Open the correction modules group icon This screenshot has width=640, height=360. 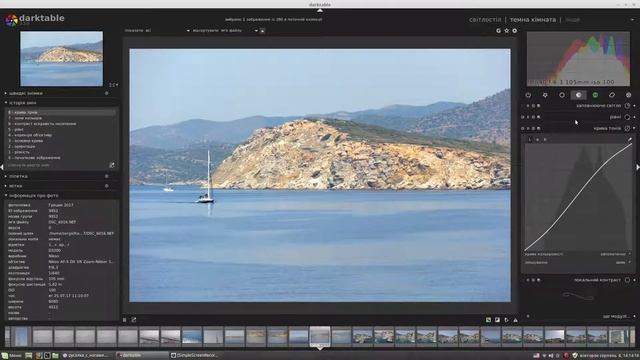pyautogui.click(x=612, y=95)
